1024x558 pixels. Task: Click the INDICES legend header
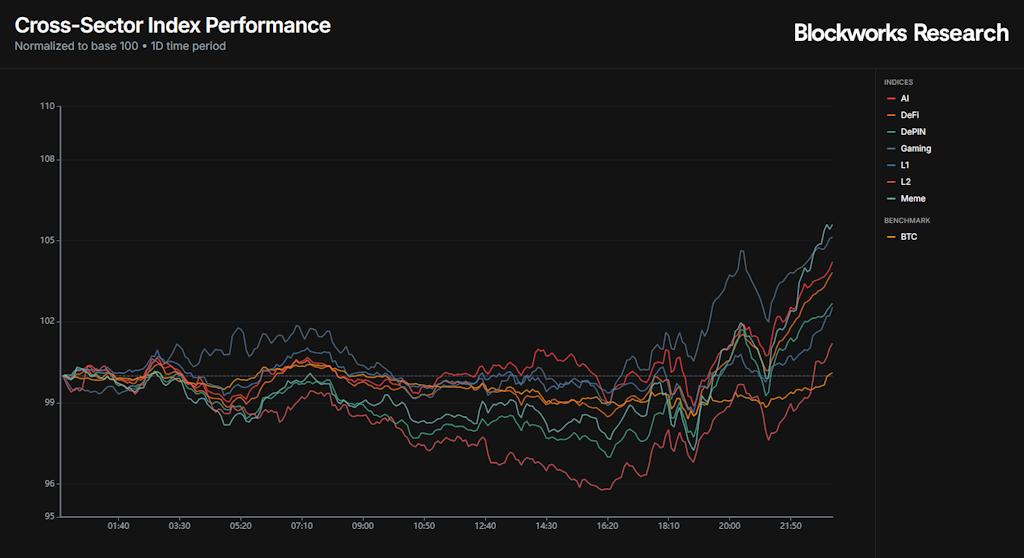898,82
